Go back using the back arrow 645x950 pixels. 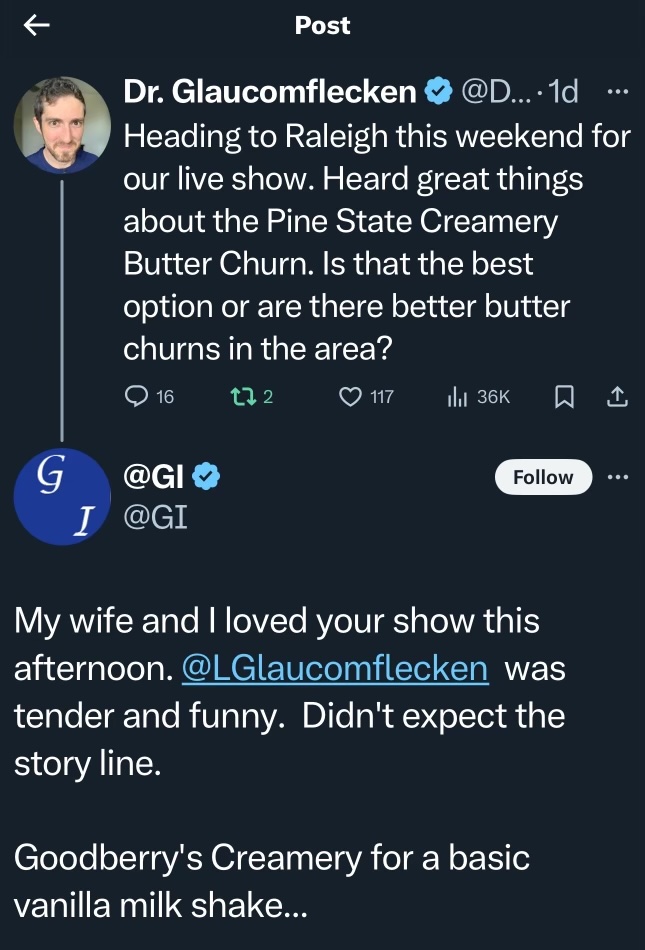36,26
